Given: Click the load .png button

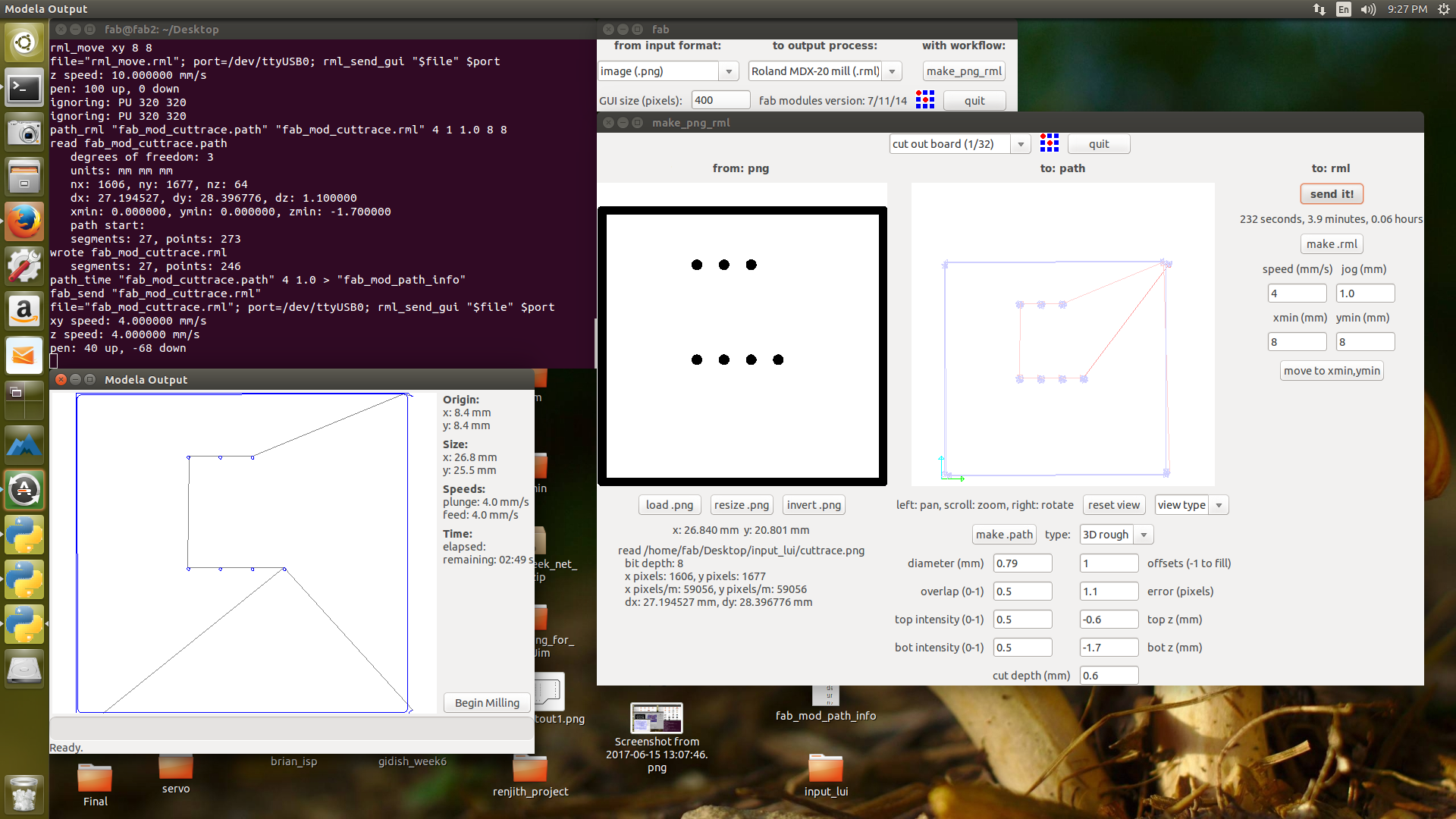Looking at the screenshot, I should (670, 505).
